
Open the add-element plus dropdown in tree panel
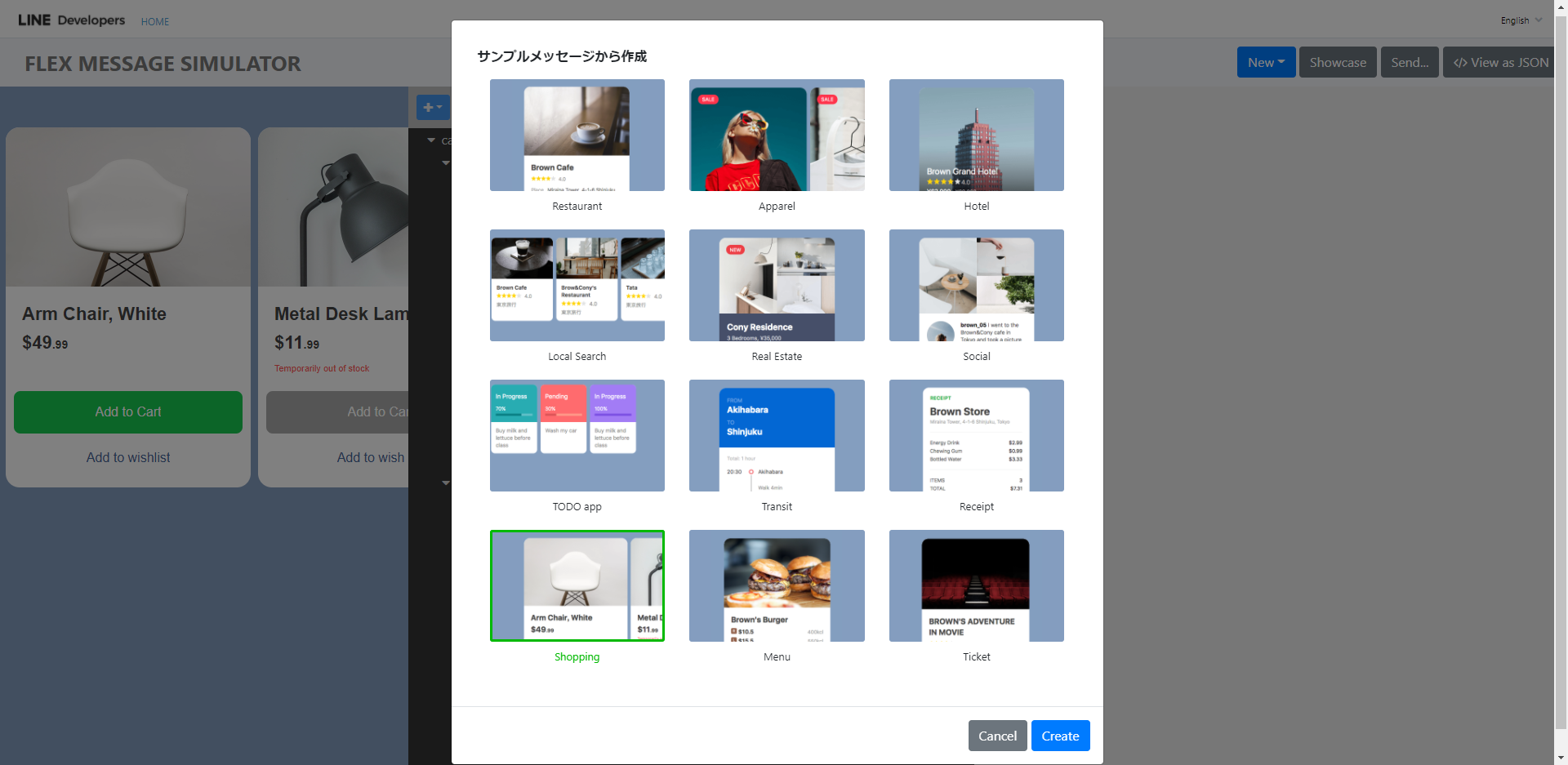pyautogui.click(x=432, y=107)
